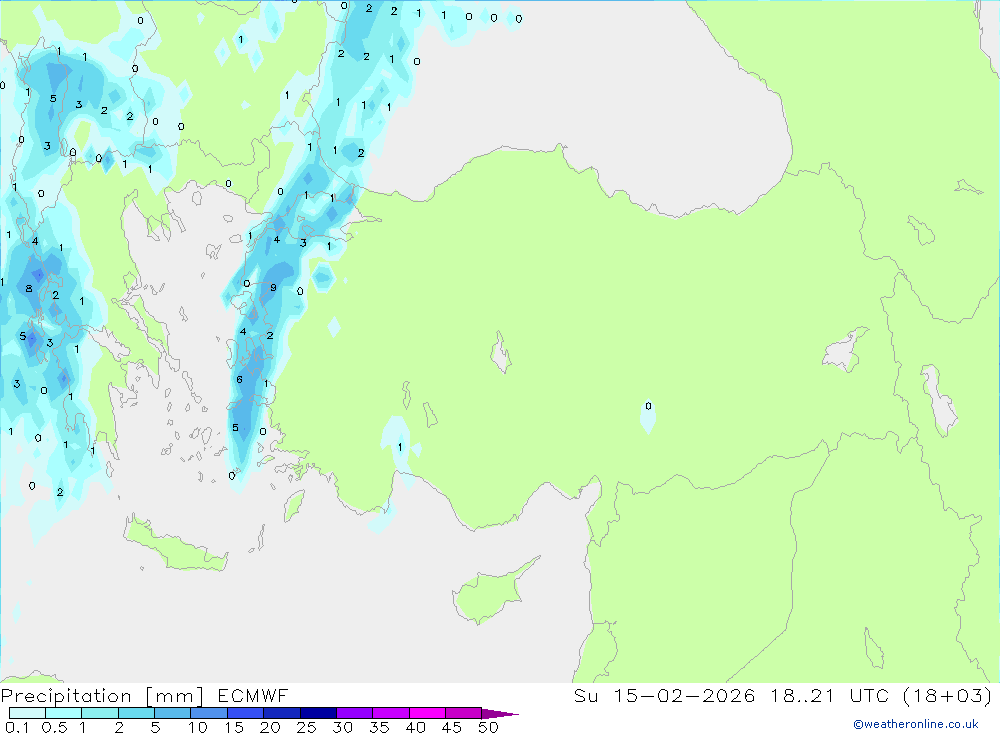Select the 25–30 mm navy legend swatch
The image size is (1000, 733).
pyautogui.click(x=318, y=713)
